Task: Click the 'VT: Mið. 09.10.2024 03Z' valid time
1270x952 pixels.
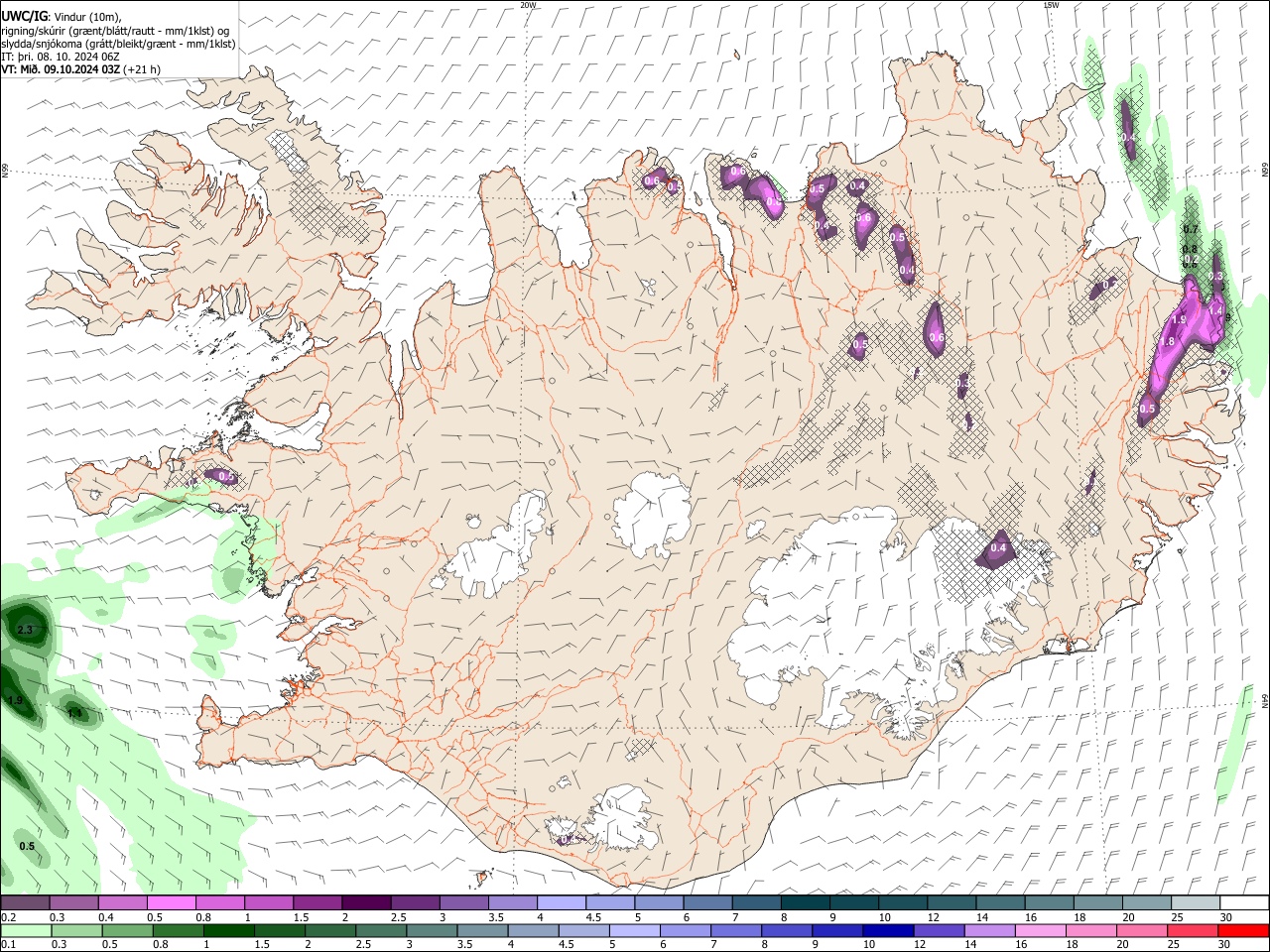Action: [x=61, y=69]
